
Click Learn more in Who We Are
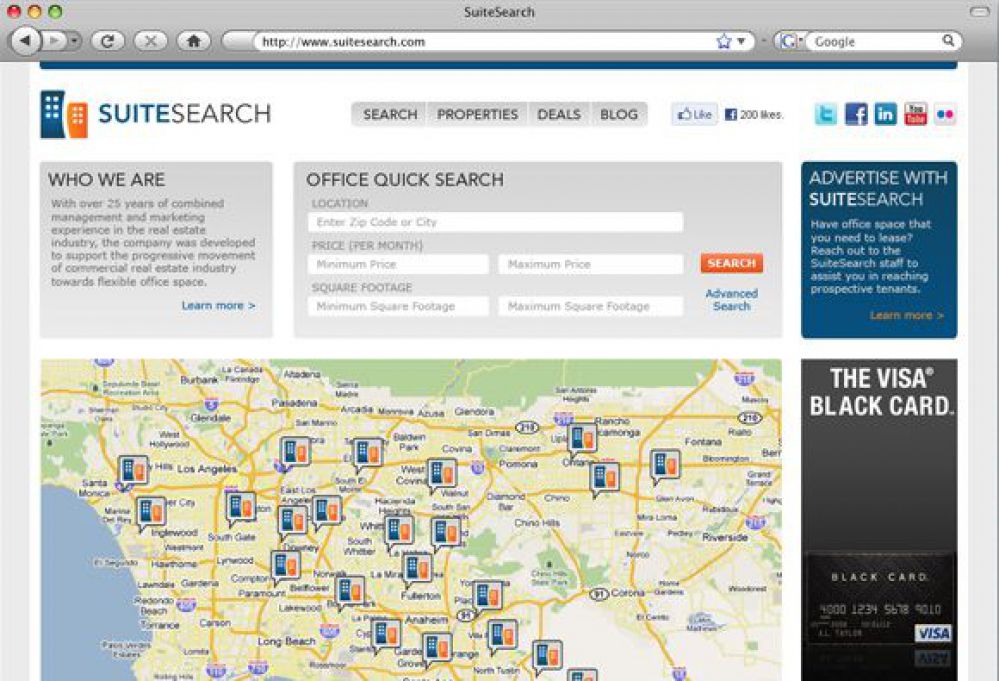218,306
